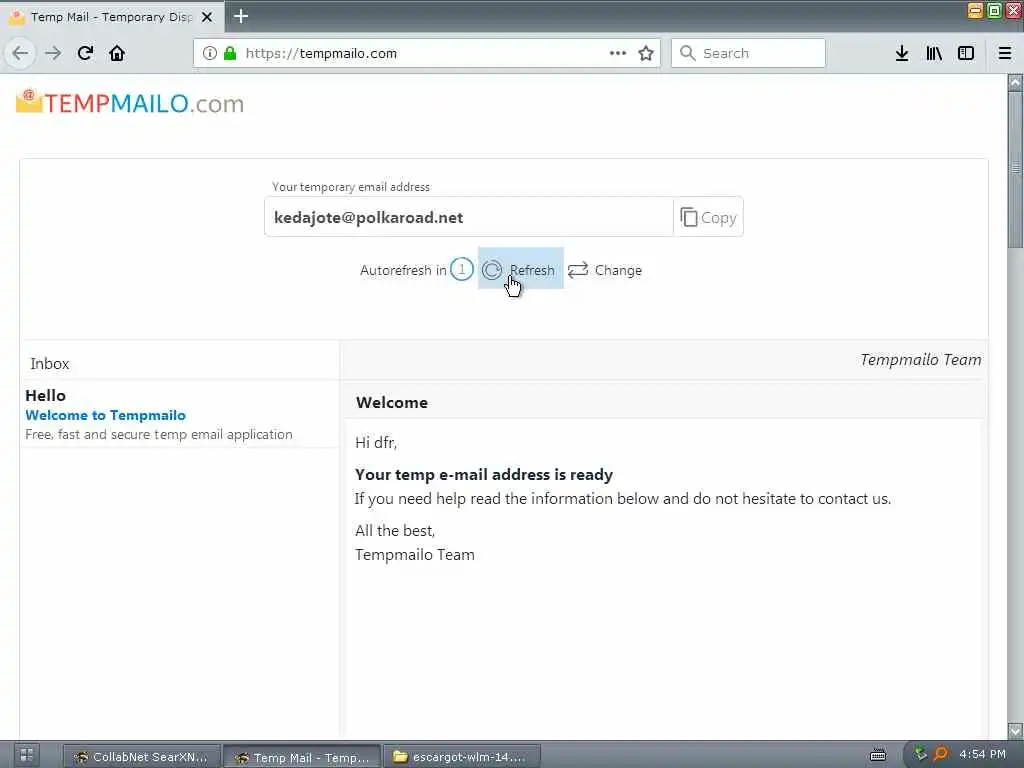The width and height of the screenshot is (1024, 768).
Task: Click the forward navigation arrow
Action: point(53,53)
